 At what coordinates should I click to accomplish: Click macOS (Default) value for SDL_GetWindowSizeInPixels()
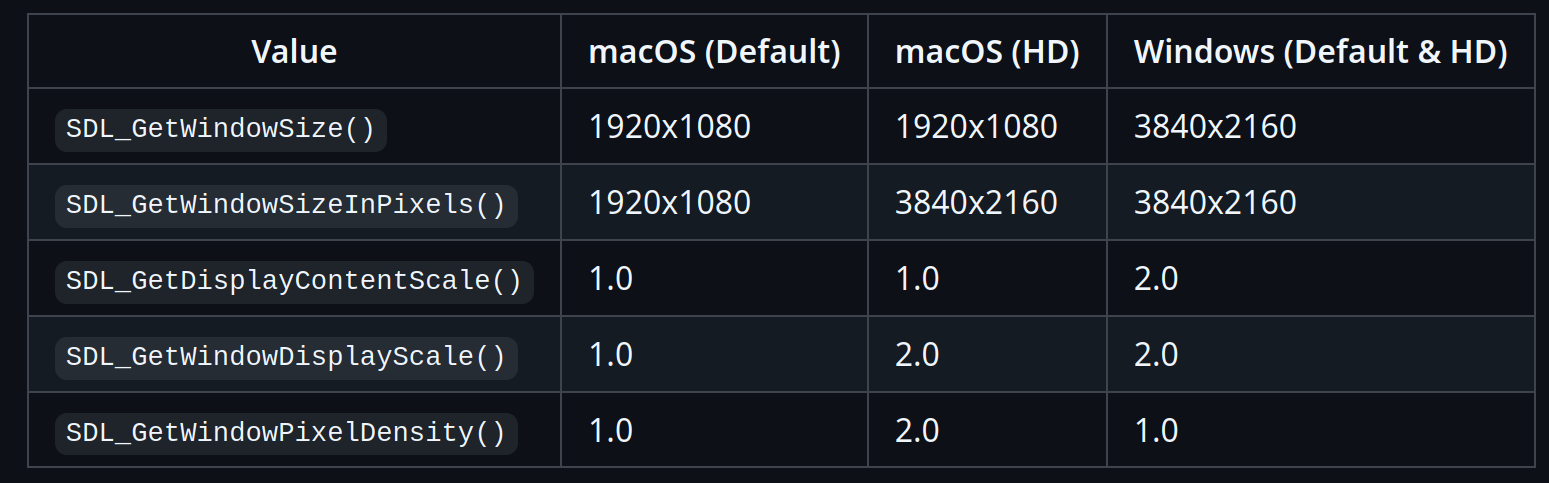coord(669,203)
